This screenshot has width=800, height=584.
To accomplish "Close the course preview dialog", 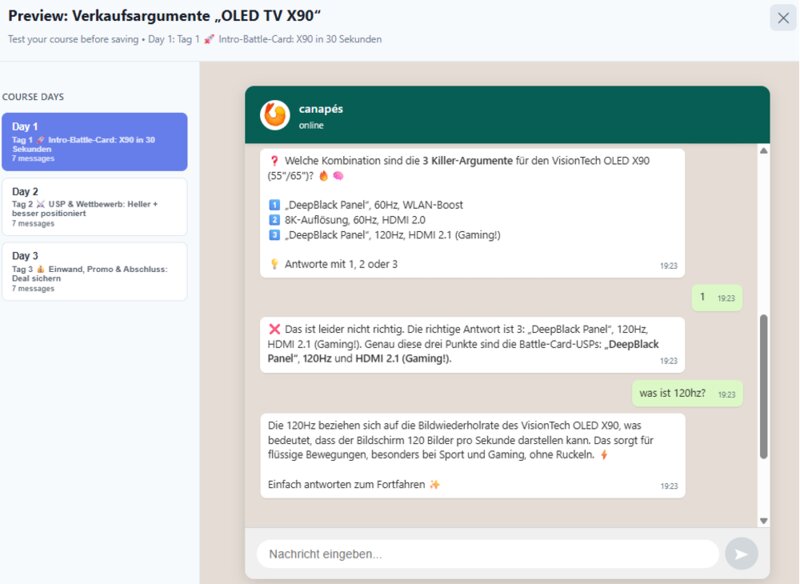I will pos(781,17).
